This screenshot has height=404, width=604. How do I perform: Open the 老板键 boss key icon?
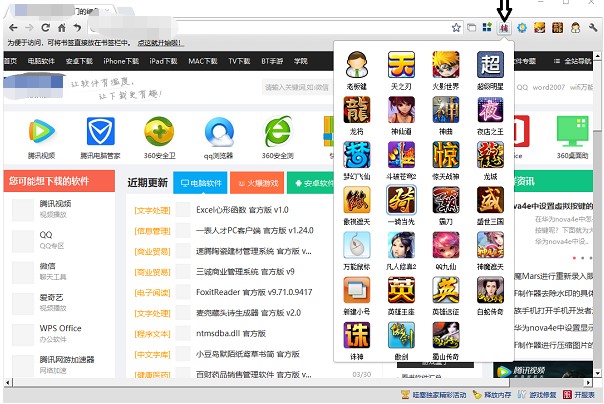click(357, 65)
